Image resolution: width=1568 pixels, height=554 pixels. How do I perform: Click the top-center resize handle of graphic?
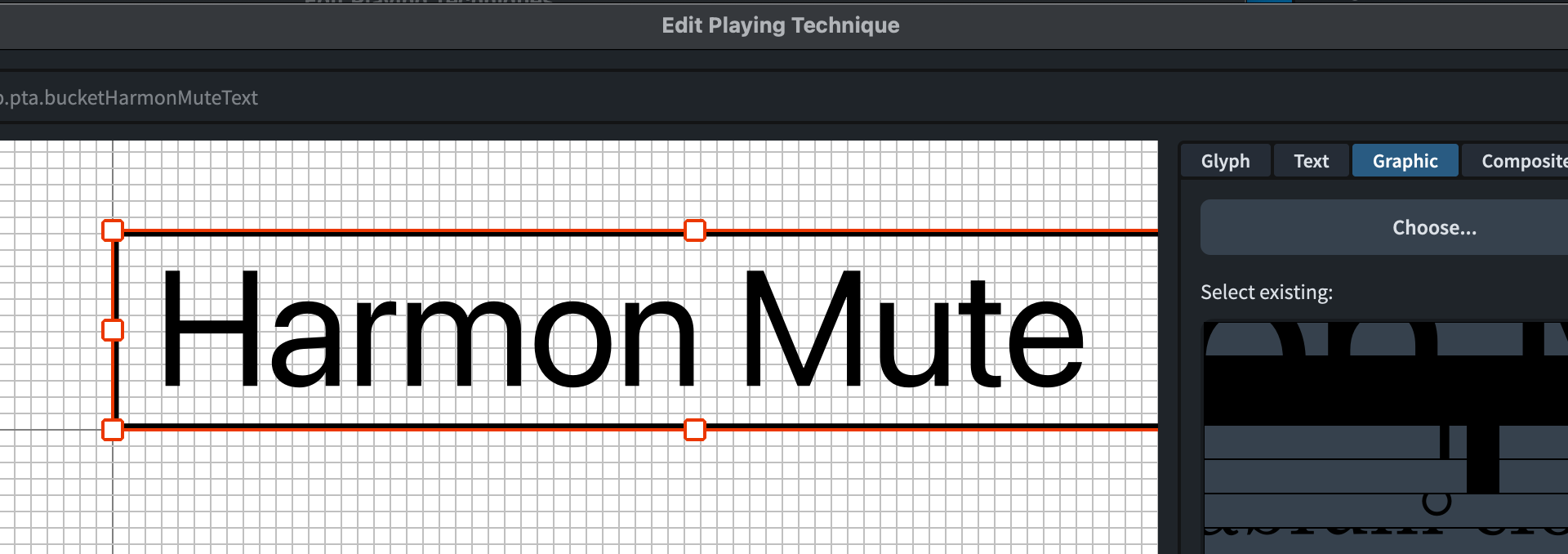click(695, 230)
